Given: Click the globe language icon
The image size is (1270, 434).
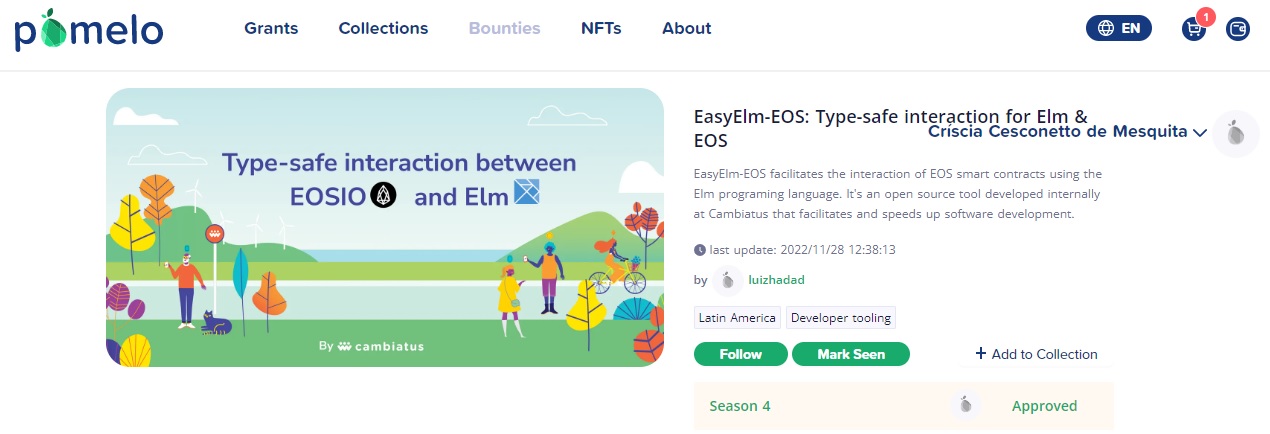Looking at the screenshot, I should click(x=1106, y=29).
